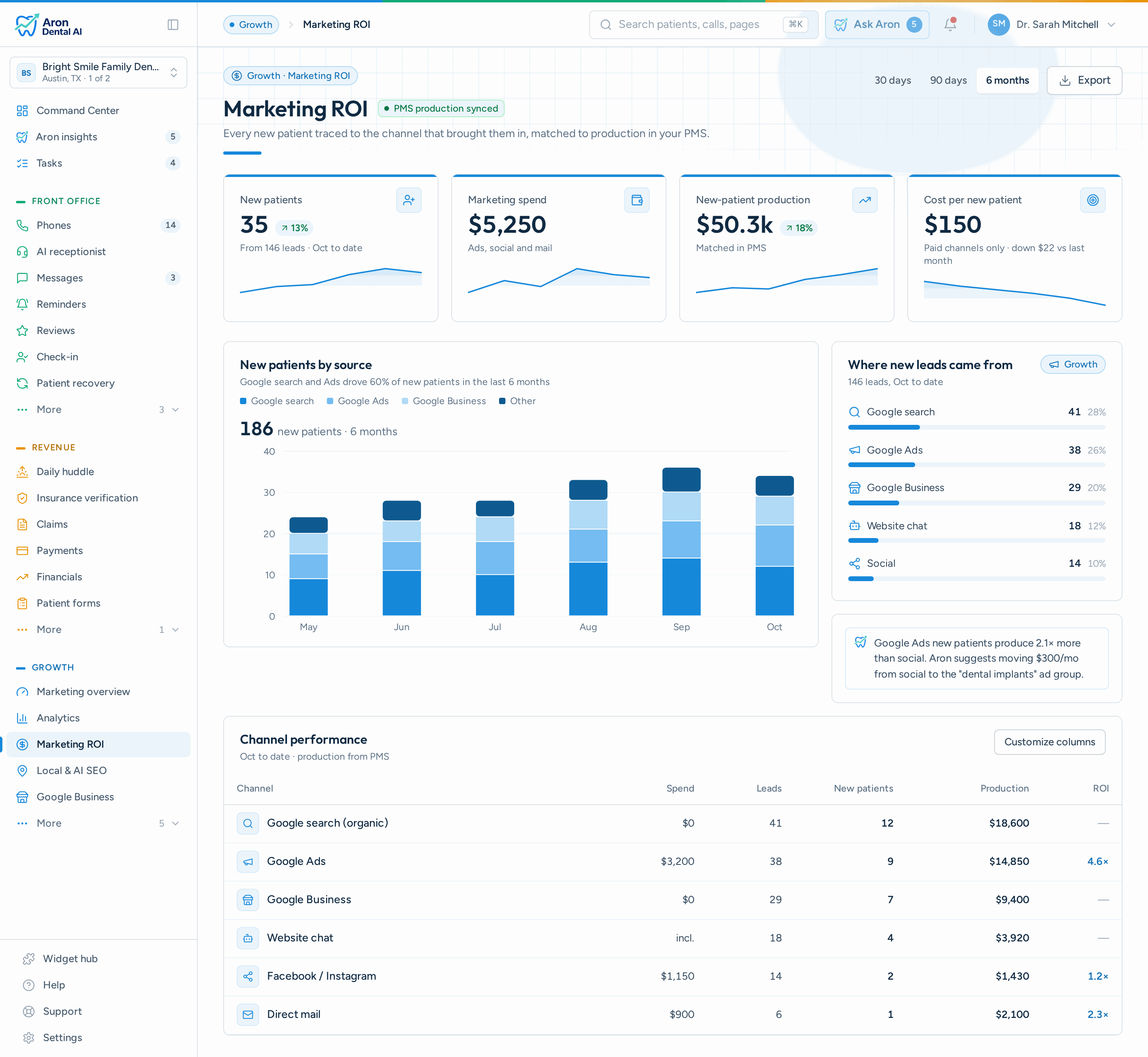Expand More under Revenue
This screenshot has height=1057, width=1148.
pos(98,630)
